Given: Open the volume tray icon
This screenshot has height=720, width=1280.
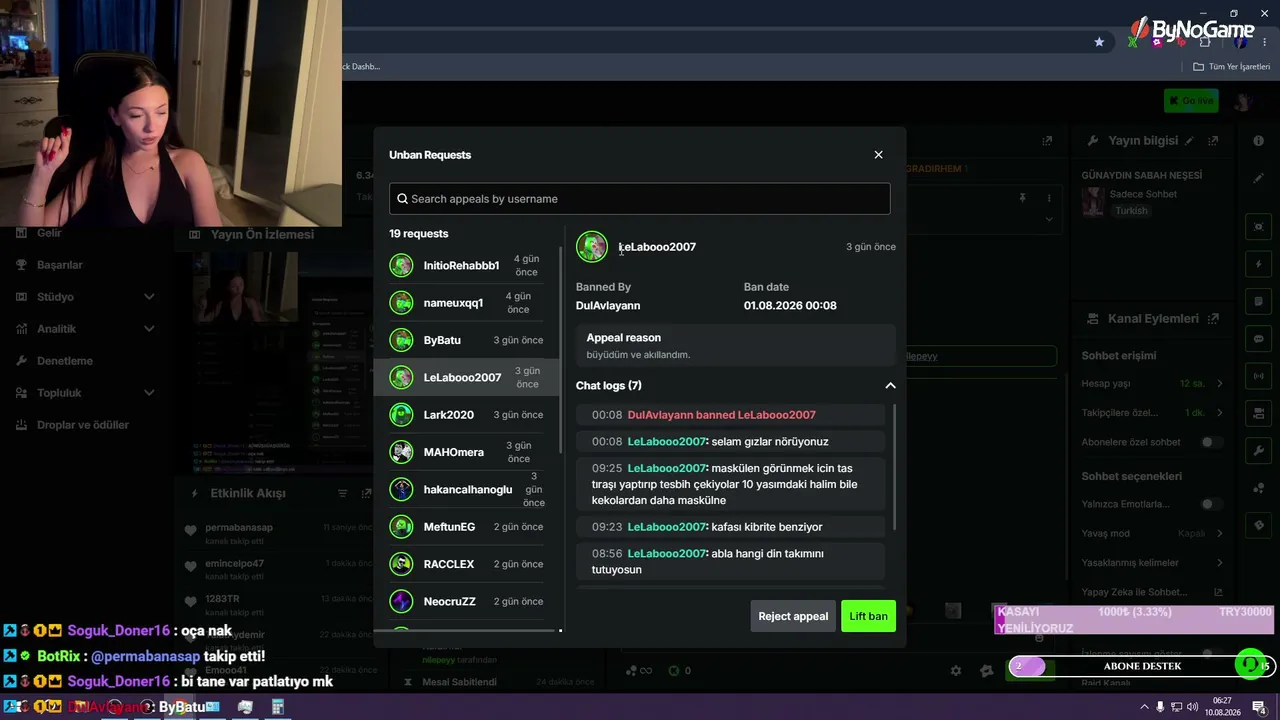Looking at the screenshot, I should click(1192, 707).
